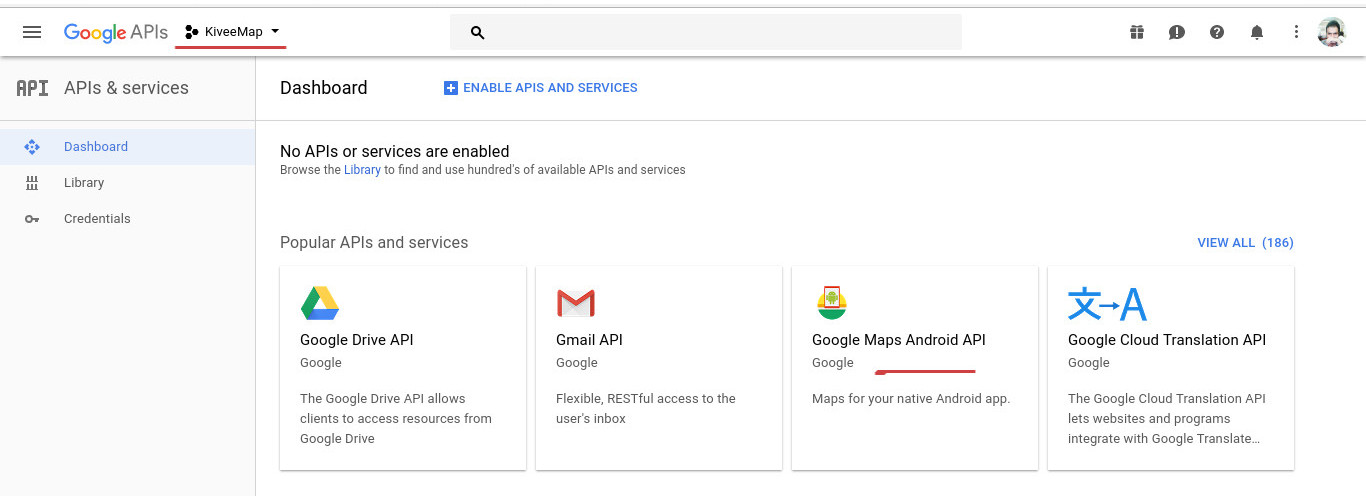
Task: Open the KiveeMap project selector dropdown
Action: coord(233,32)
